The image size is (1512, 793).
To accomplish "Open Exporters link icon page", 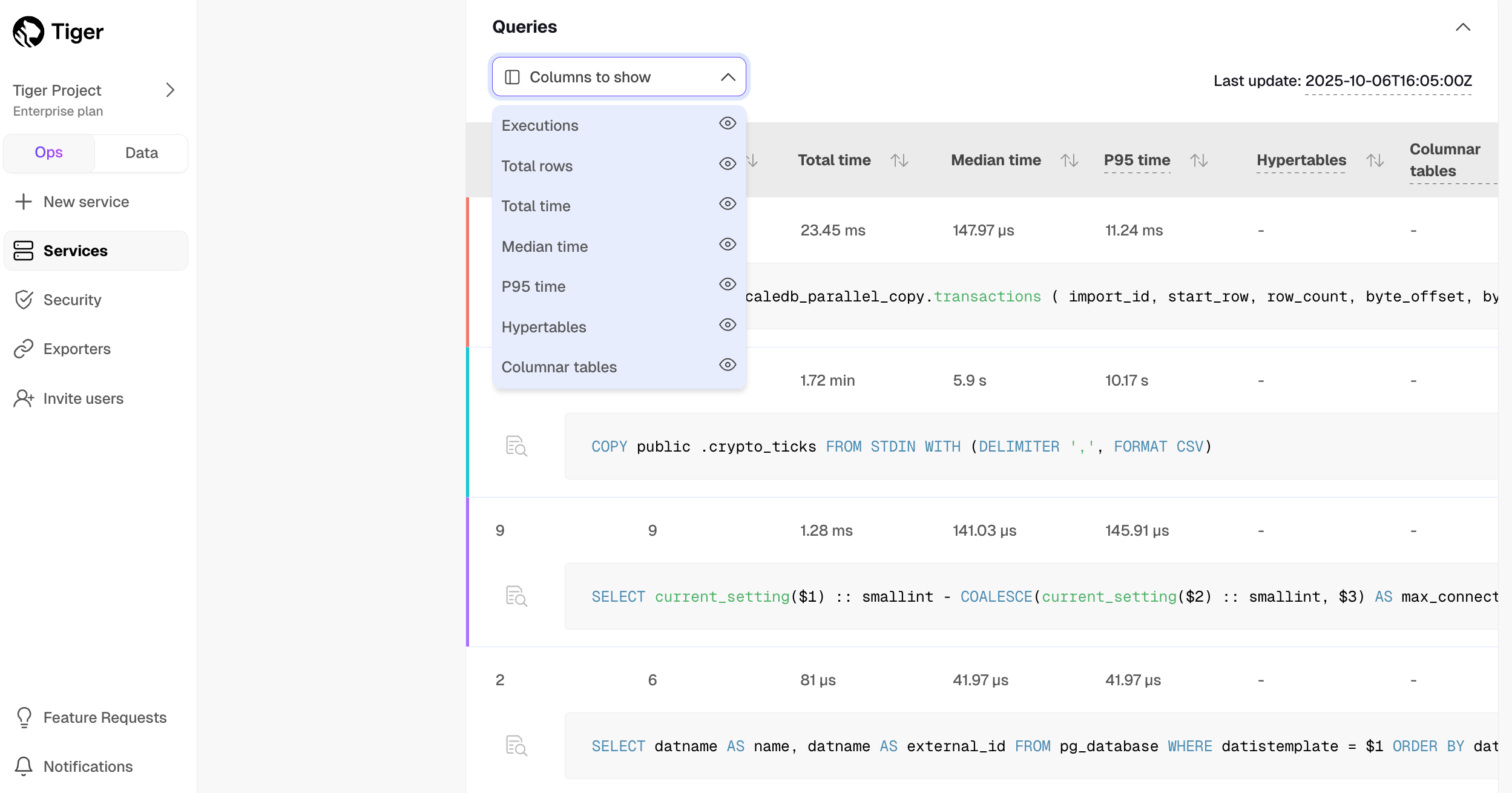I will [24, 349].
